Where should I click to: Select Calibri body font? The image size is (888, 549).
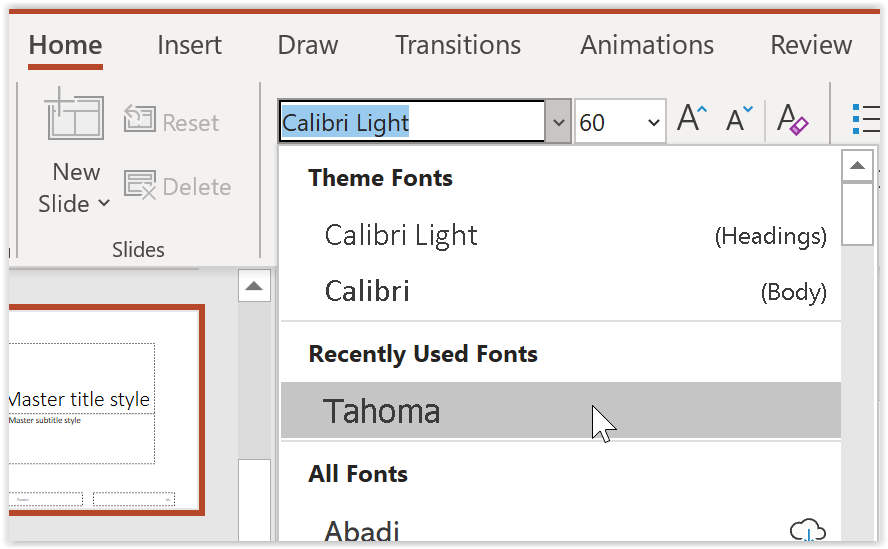click(x=561, y=292)
